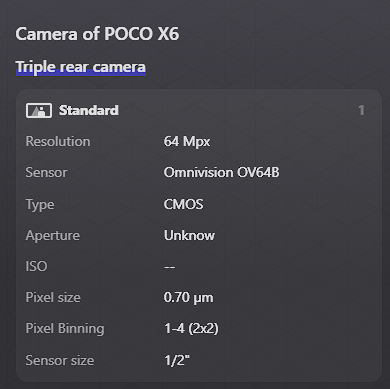Select the 1/2" sensor size value
Viewport: 390px width, 389px height.
tap(177, 360)
